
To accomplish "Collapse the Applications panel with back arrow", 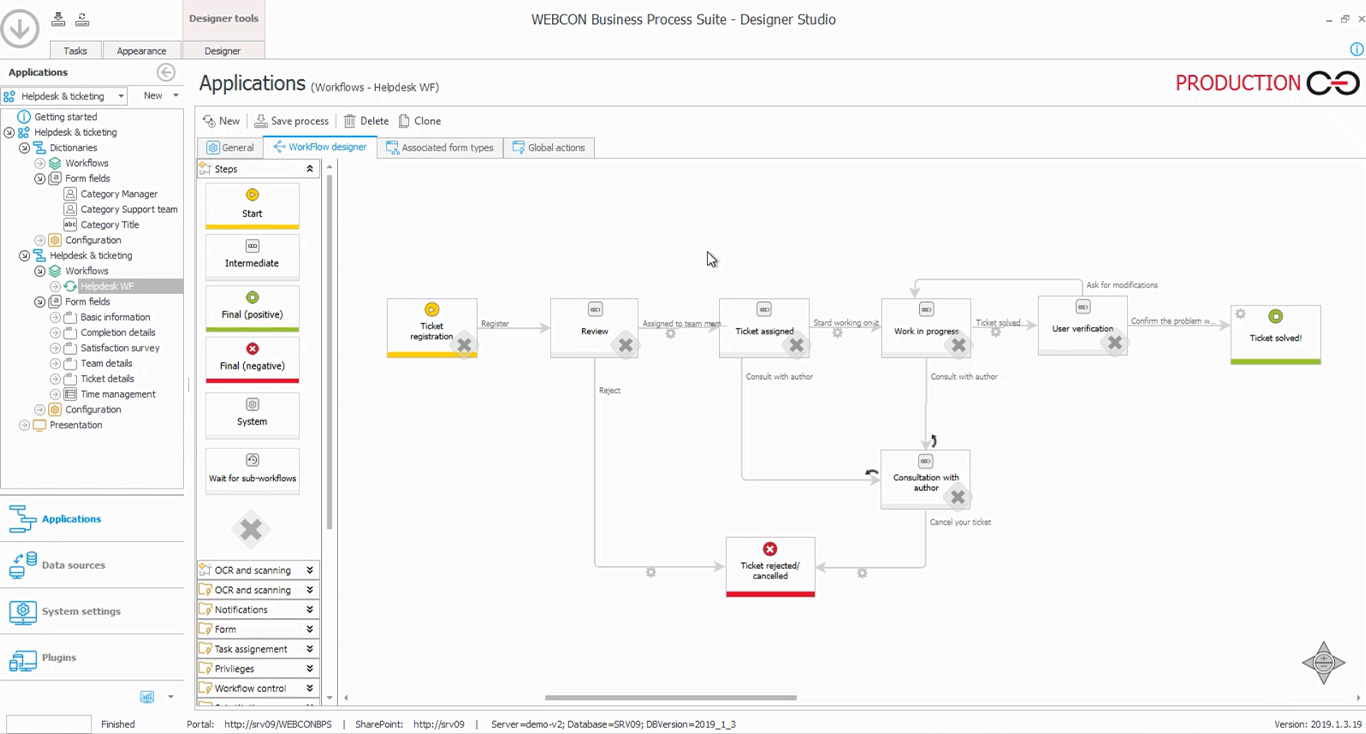I will tap(166, 72).
